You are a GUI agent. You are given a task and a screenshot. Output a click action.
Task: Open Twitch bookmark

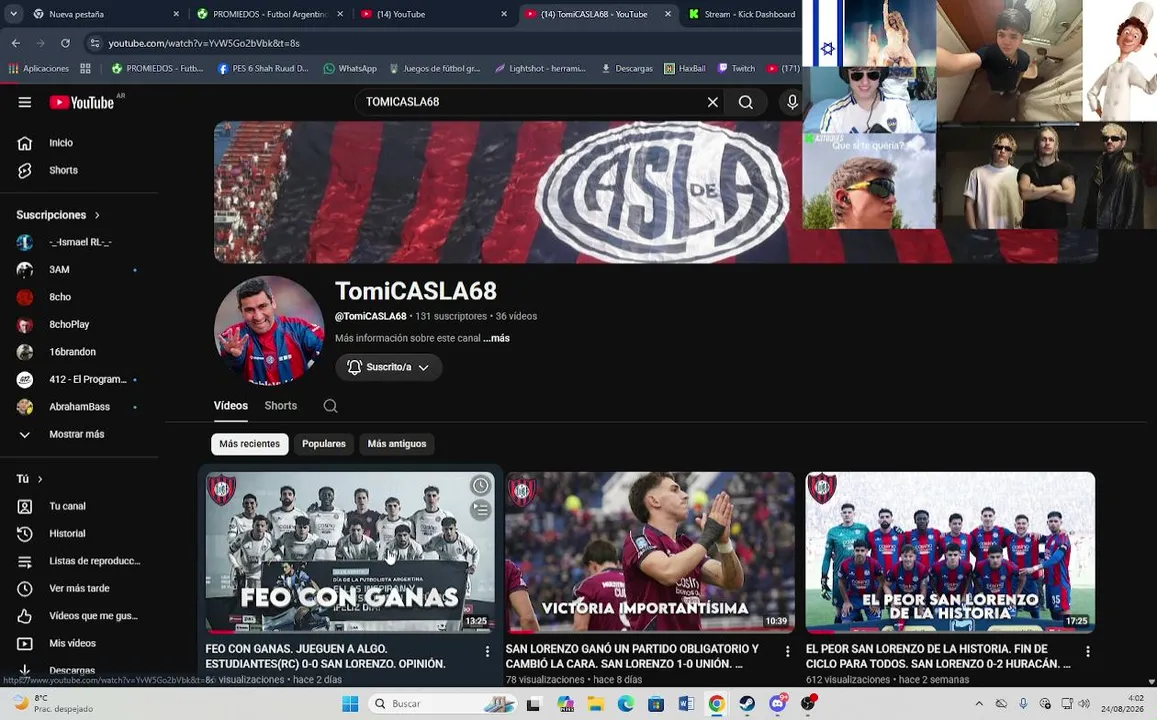click(x=736, y=69)
